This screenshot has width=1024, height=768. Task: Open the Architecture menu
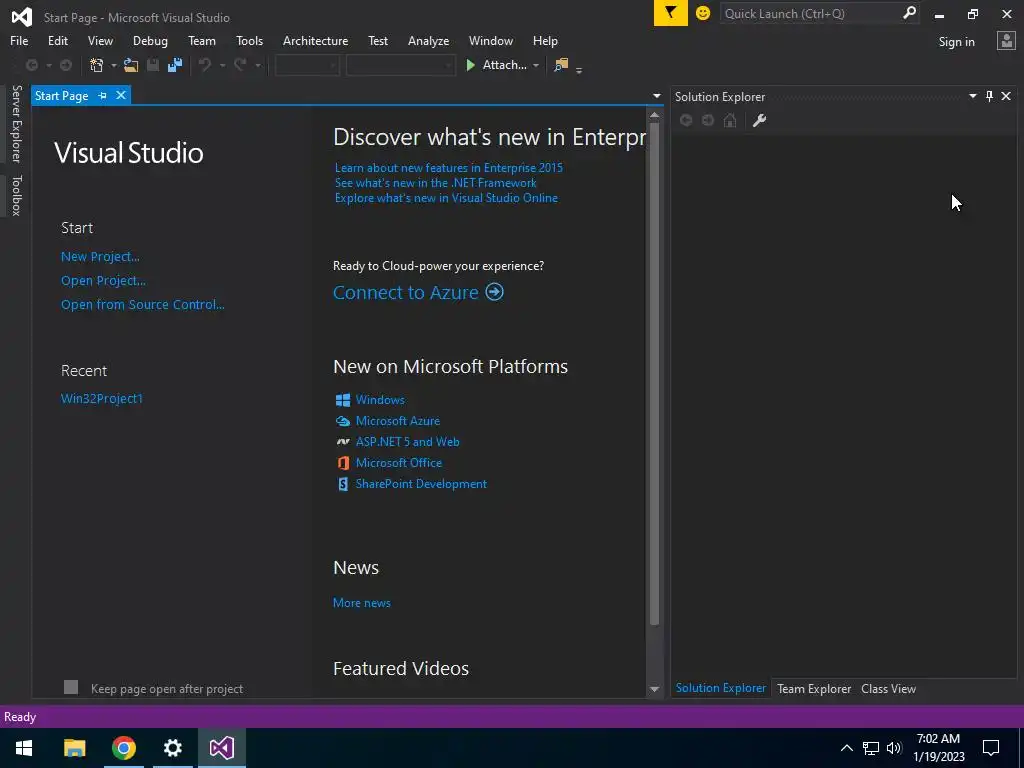pyautogui.click(x=315, y=40)
